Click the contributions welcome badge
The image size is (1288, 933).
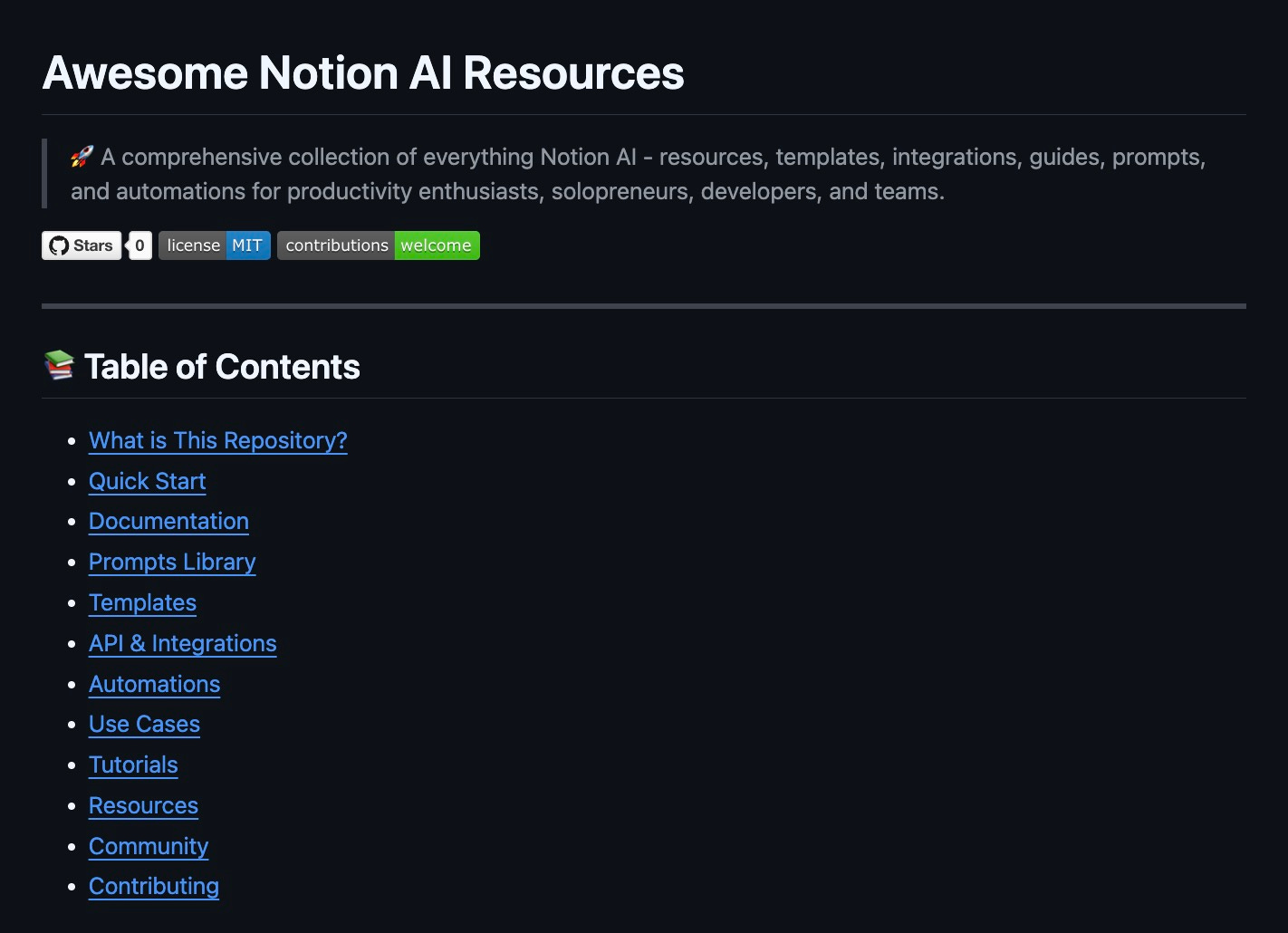coord(379,245)
